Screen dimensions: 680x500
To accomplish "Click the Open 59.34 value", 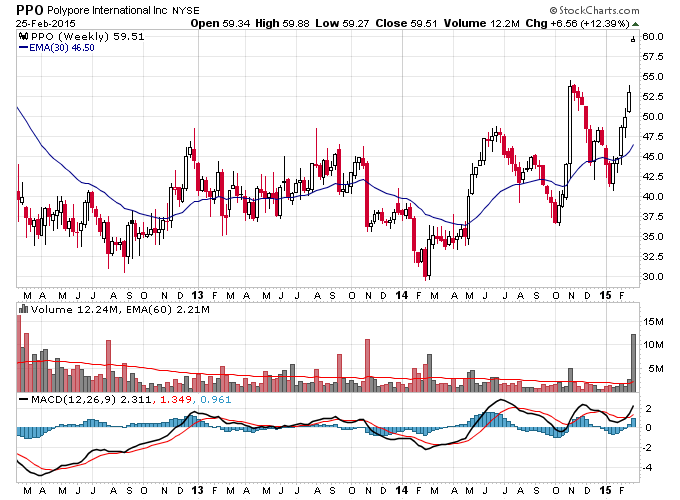I will [220, 23].
